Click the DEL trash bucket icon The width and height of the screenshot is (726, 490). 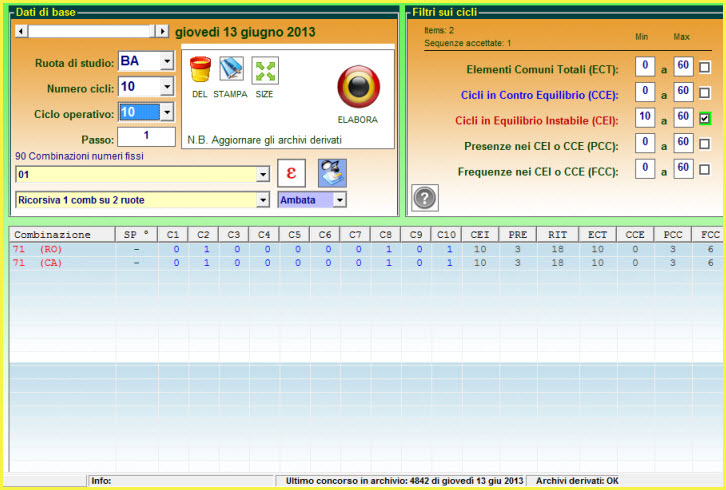point(200,69)
